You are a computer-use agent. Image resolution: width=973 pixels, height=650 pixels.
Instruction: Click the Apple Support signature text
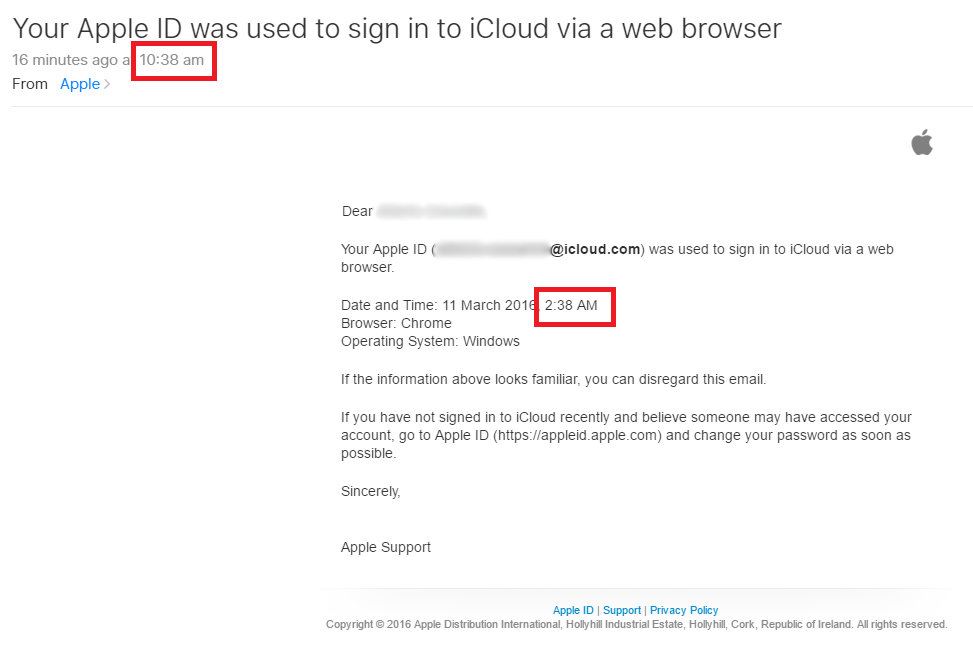tap(386, 547)
